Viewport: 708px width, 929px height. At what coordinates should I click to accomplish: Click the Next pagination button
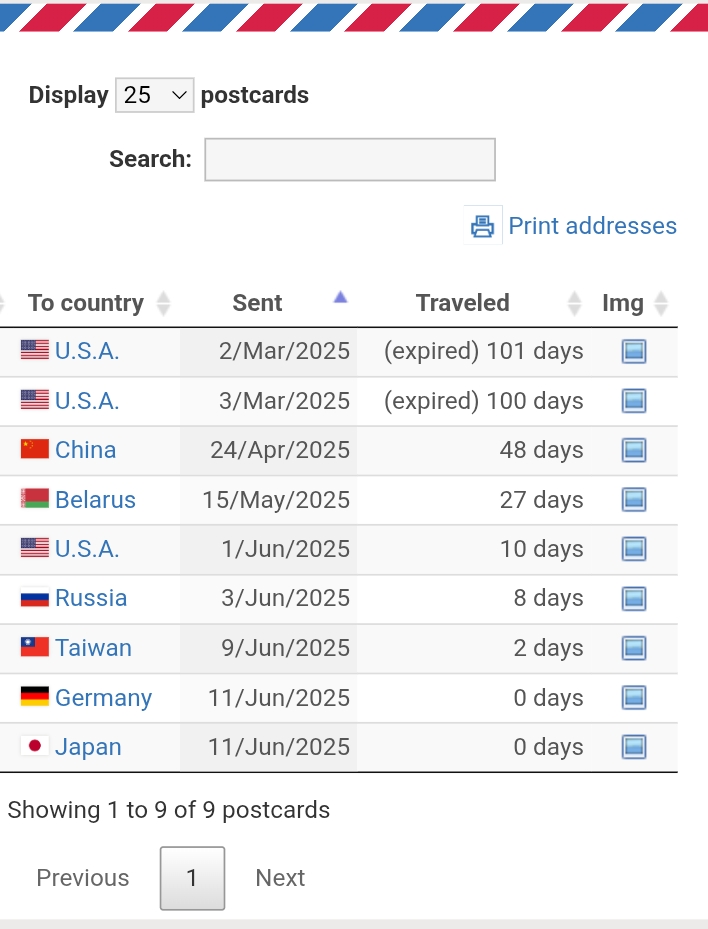[280, 878]
